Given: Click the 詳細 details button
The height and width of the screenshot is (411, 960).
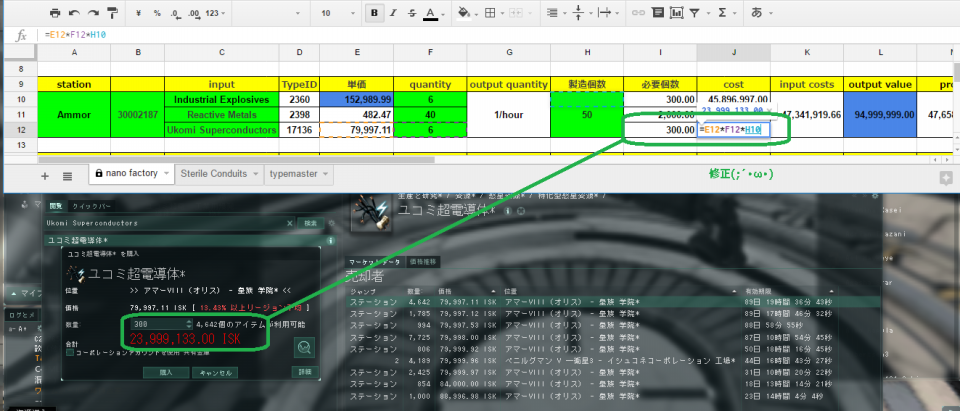Looking at the screenshot, I should tap(306, 372).
